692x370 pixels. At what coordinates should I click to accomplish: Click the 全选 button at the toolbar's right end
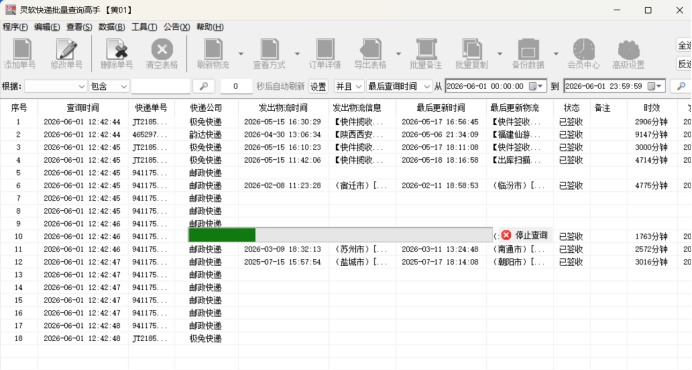tap(684, 45)
